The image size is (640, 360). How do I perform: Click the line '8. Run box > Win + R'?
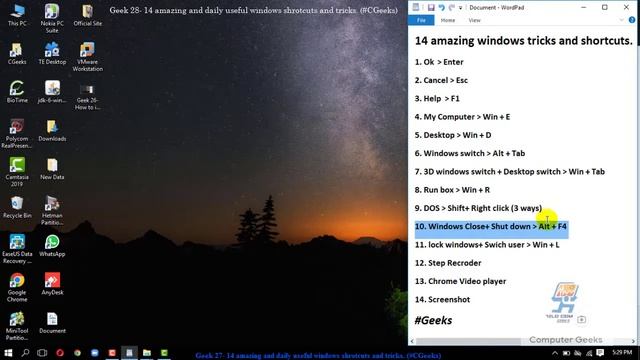[x=452, y=190]
